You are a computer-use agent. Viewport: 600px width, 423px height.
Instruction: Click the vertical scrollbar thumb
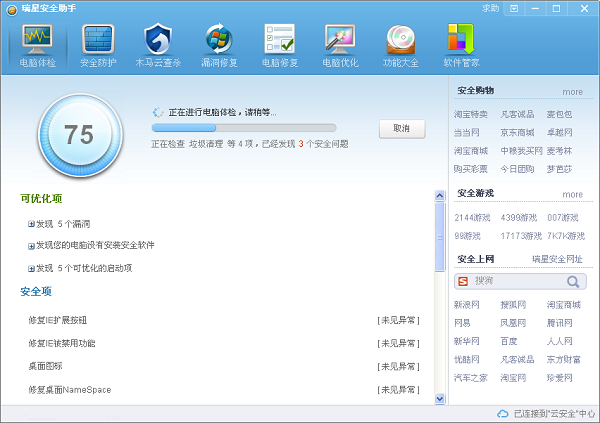point(440,237)
